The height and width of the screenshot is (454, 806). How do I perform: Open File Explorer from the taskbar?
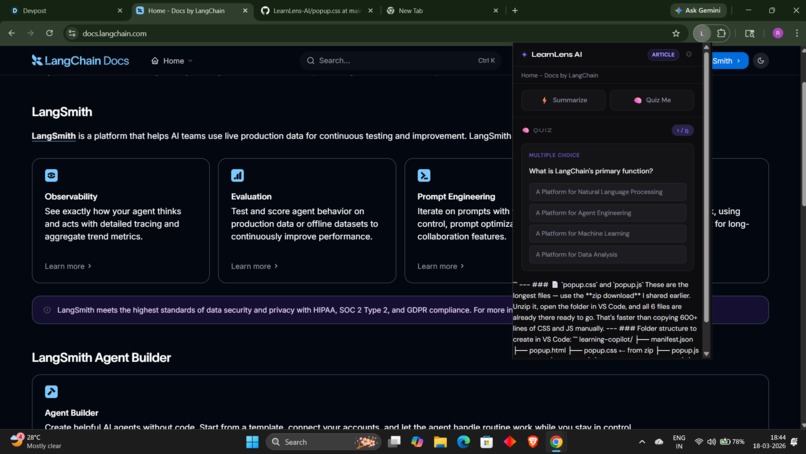441,442
